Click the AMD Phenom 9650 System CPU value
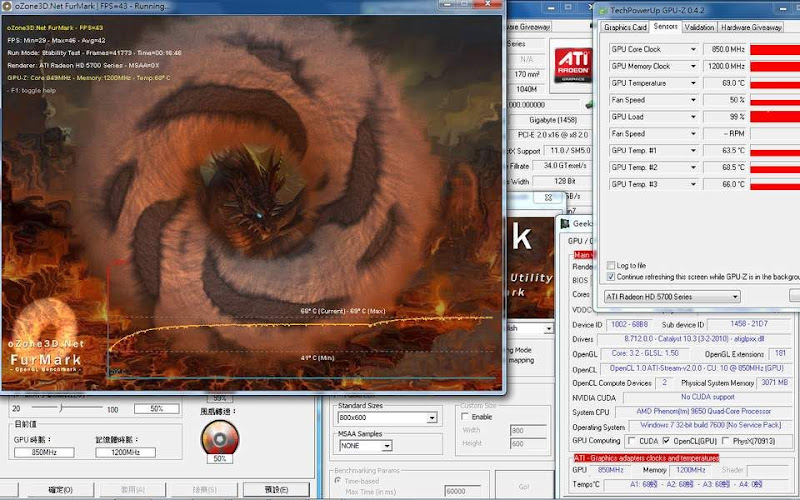 click(x=703, y=411)
